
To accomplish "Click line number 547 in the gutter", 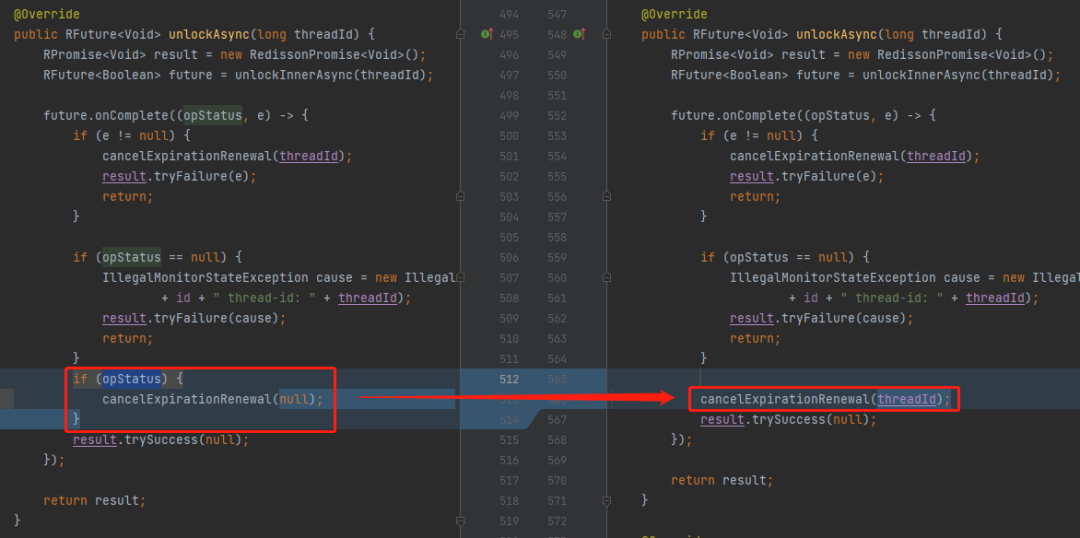I will (x=557, y=14).
